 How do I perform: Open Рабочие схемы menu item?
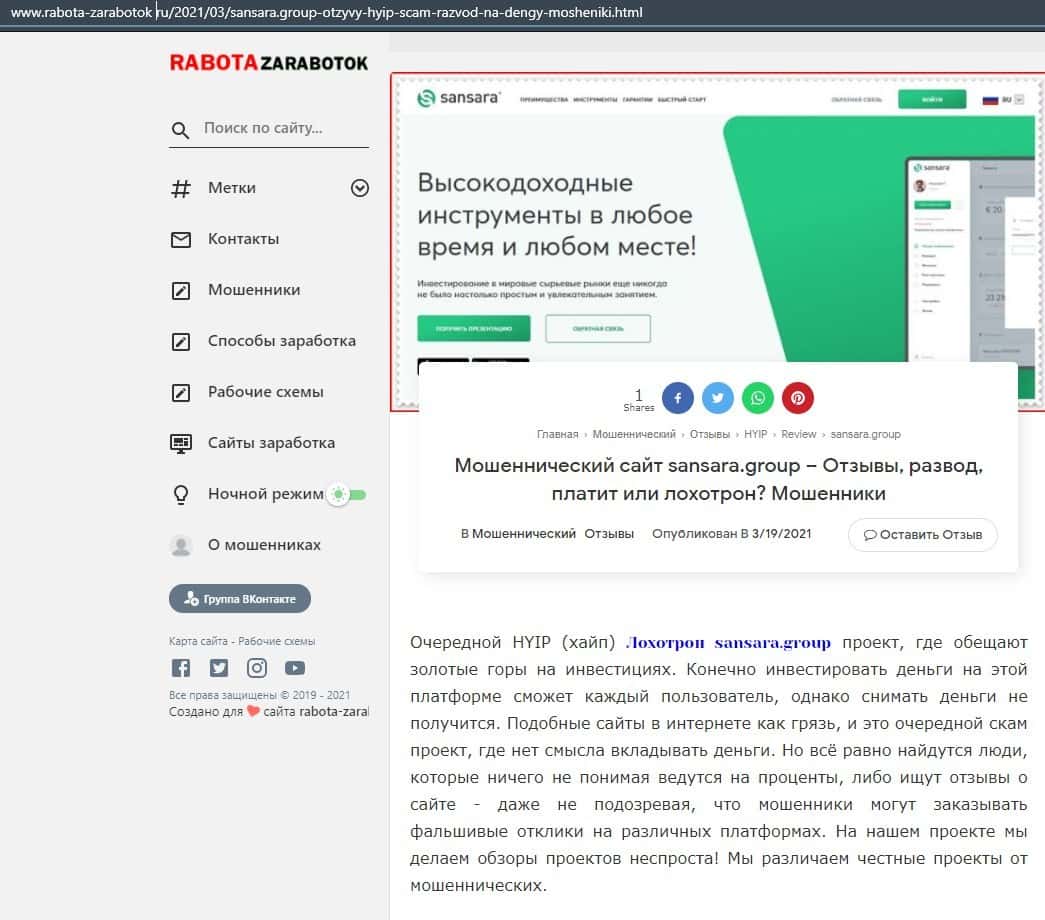[x=266, y=392]
